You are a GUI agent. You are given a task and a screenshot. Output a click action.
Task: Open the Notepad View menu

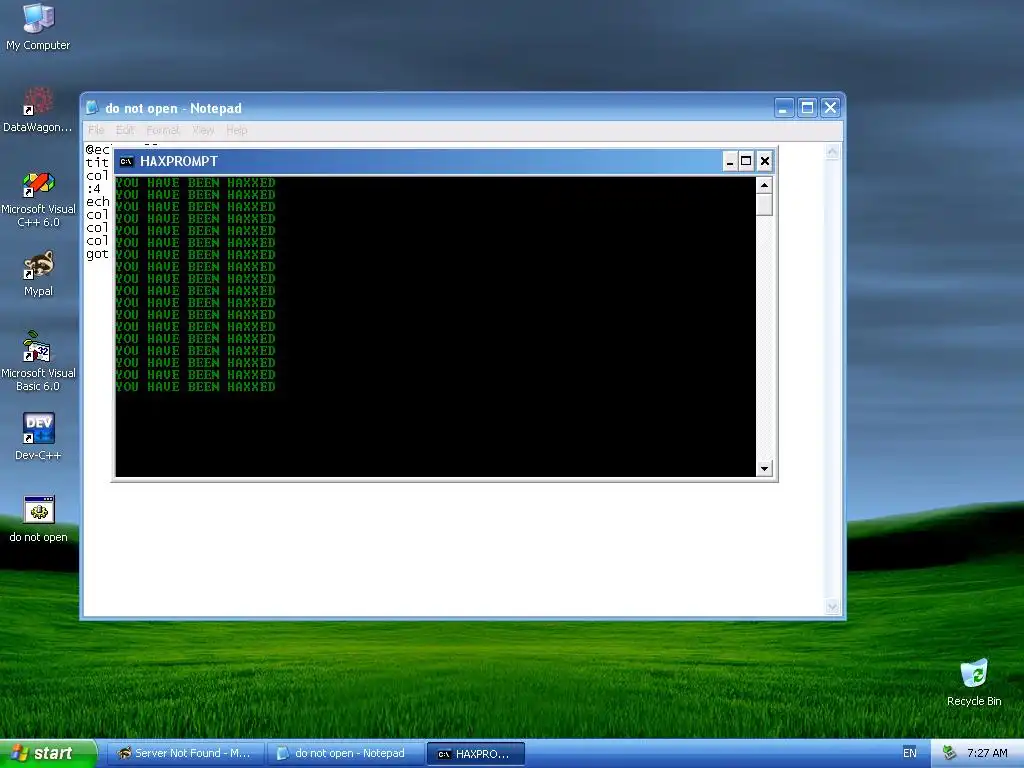tap(203, 130)
